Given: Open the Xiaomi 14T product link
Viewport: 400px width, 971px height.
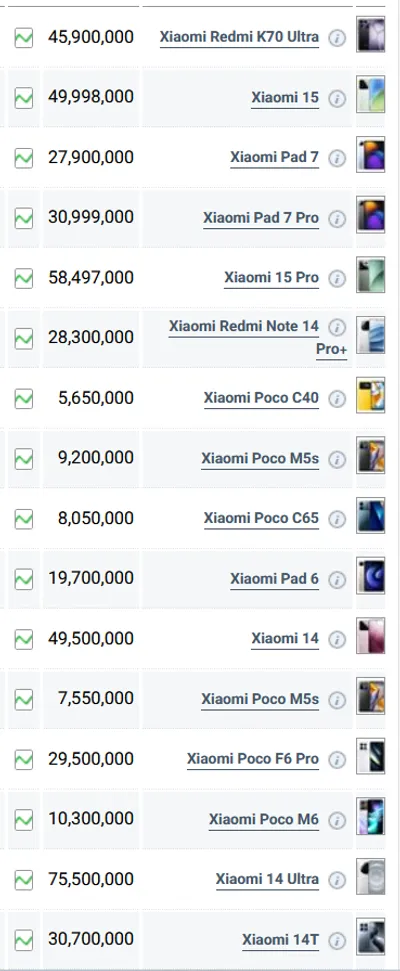Looking at the screenshot, I should 280,939.
